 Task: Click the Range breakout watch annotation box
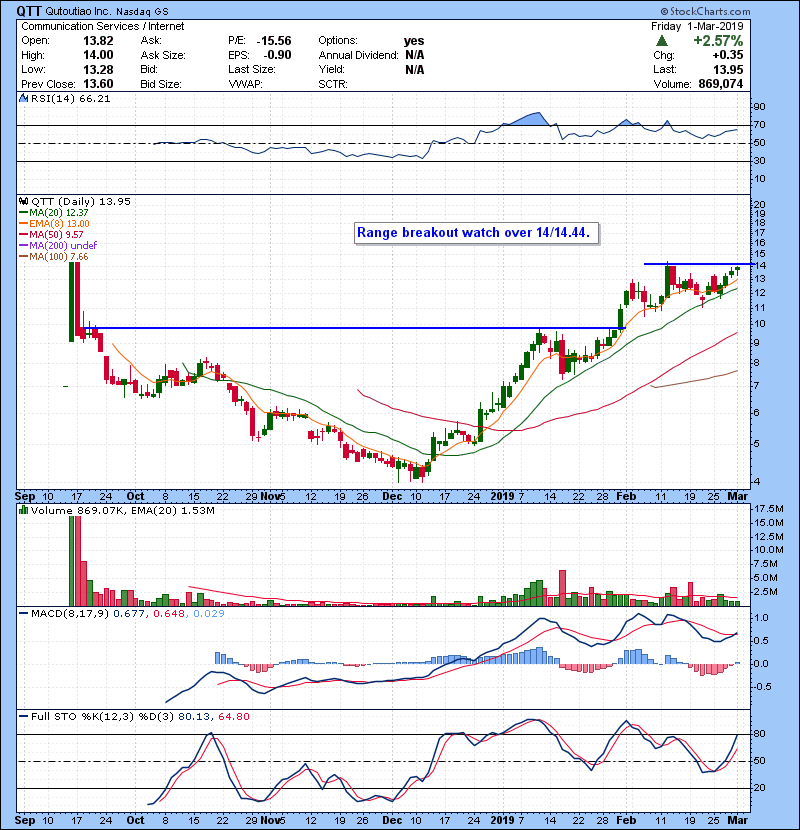477,233
